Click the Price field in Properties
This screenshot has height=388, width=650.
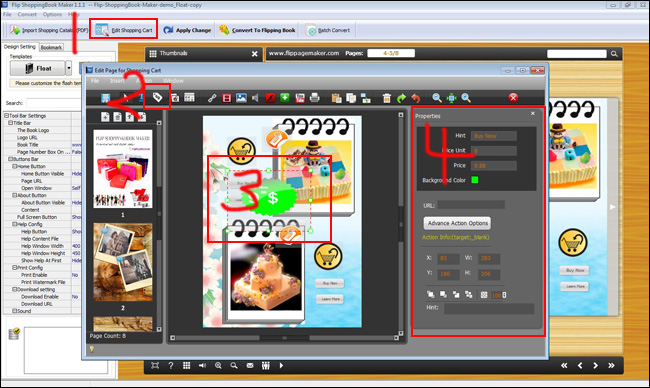pos(494,165)
